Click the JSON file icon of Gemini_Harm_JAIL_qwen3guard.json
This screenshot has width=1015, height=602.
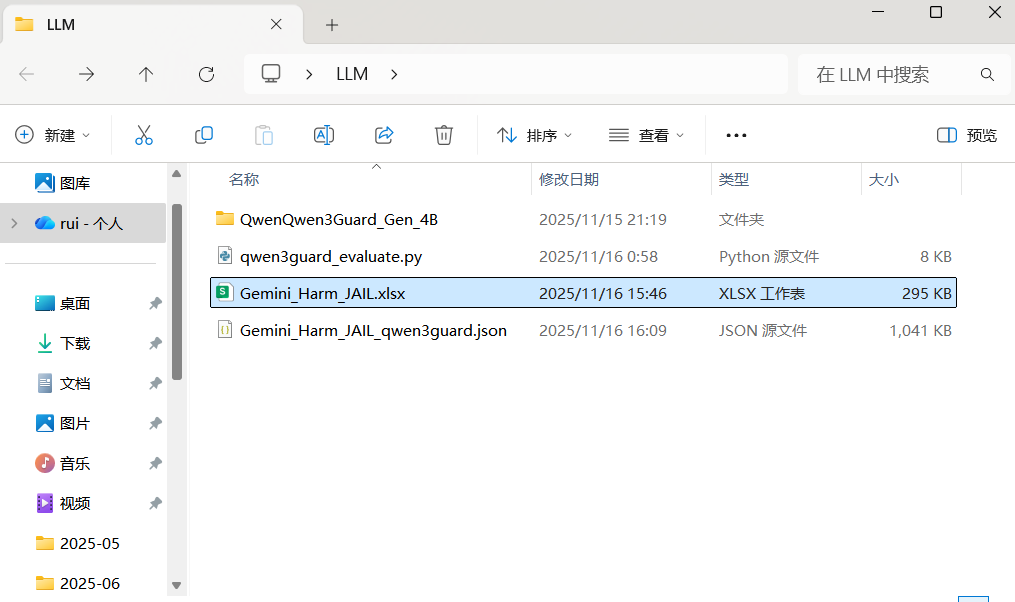(225, 329)
